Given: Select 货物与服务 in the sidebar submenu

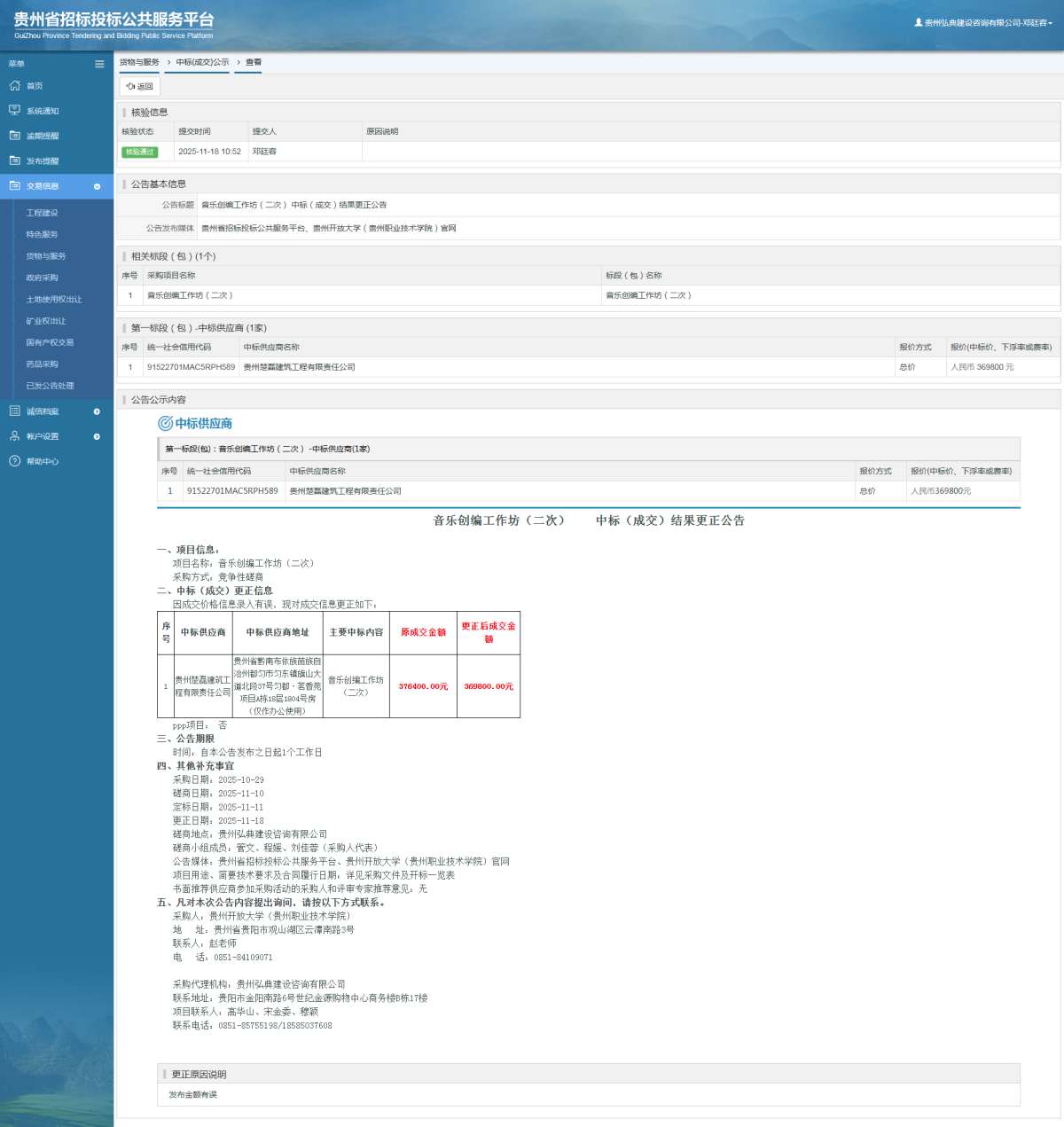Looking at the screenshot, I should [x=46, y=256].
